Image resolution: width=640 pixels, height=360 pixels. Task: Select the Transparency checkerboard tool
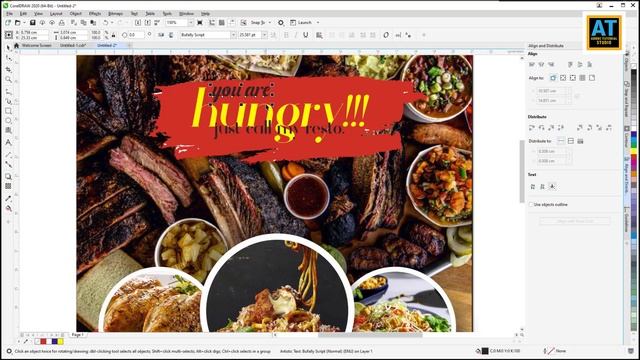pos(9,186)
